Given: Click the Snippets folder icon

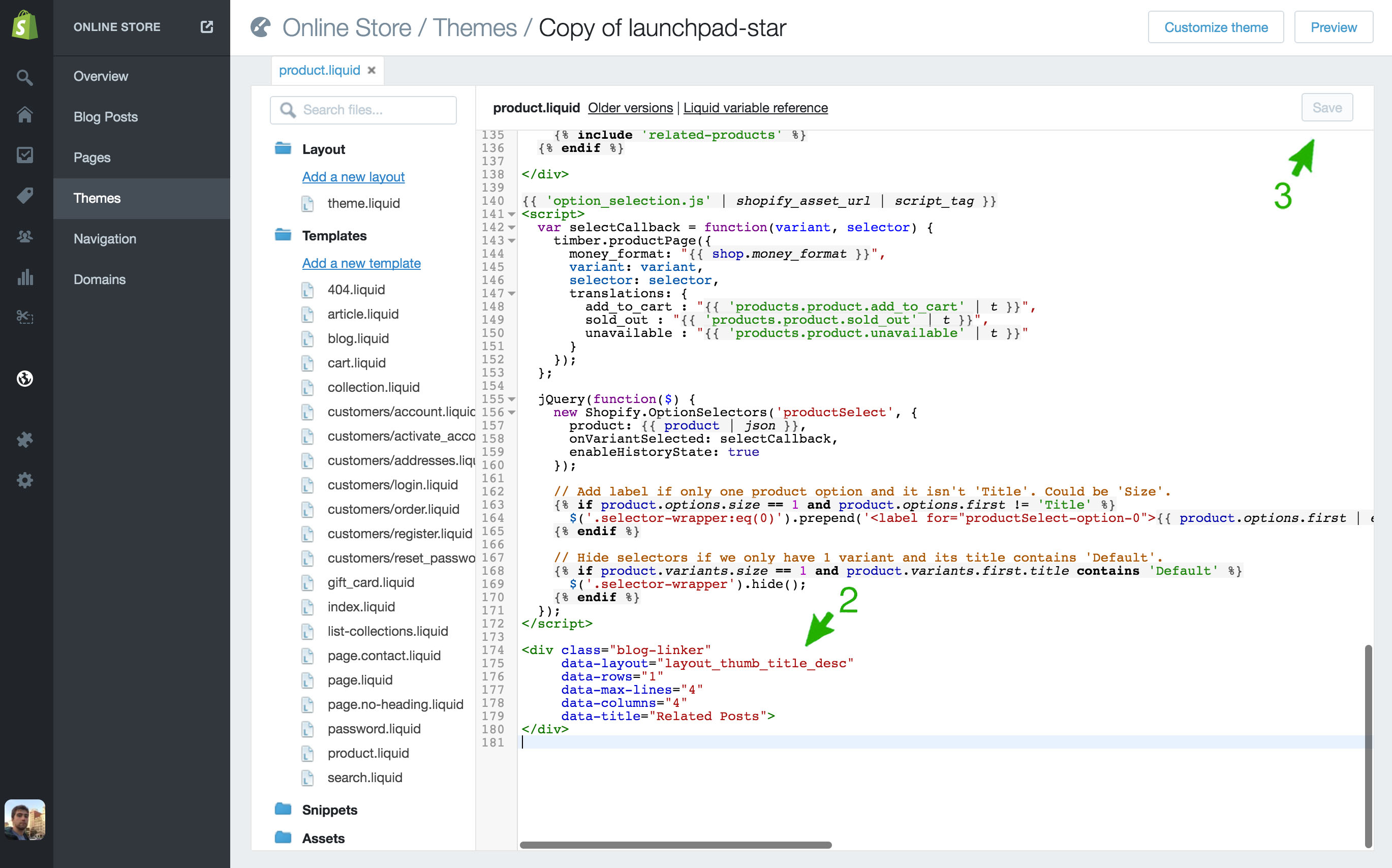Looking at the screenshot, I should pyautogui.click(x=283, y=809).
